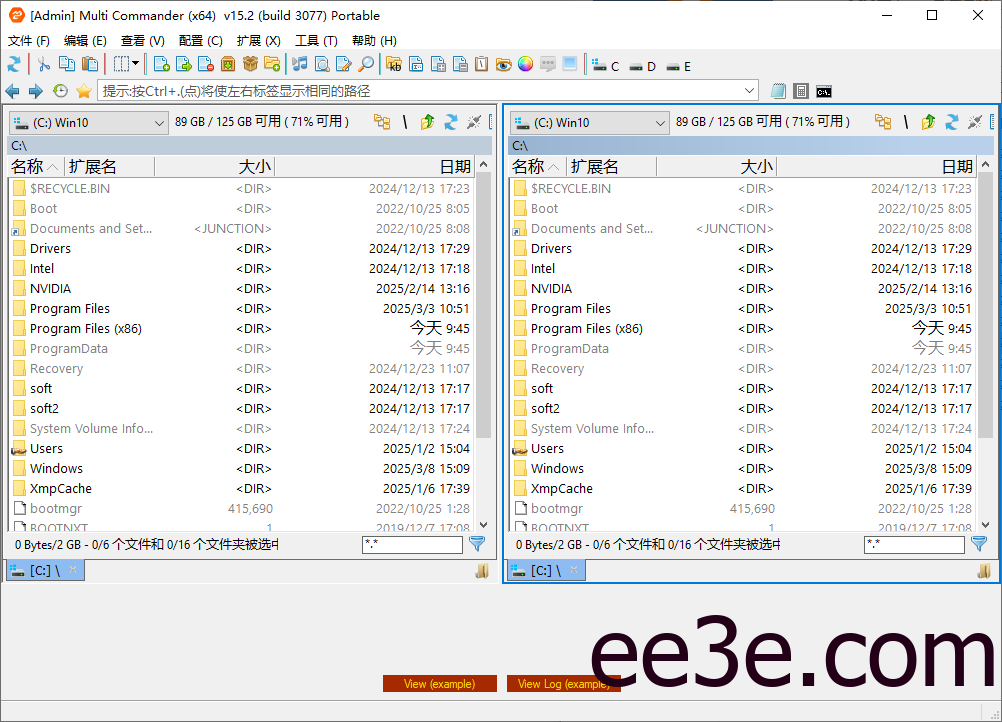
Task: Refresh with the blue arrows icon
Action: [16, 66]
